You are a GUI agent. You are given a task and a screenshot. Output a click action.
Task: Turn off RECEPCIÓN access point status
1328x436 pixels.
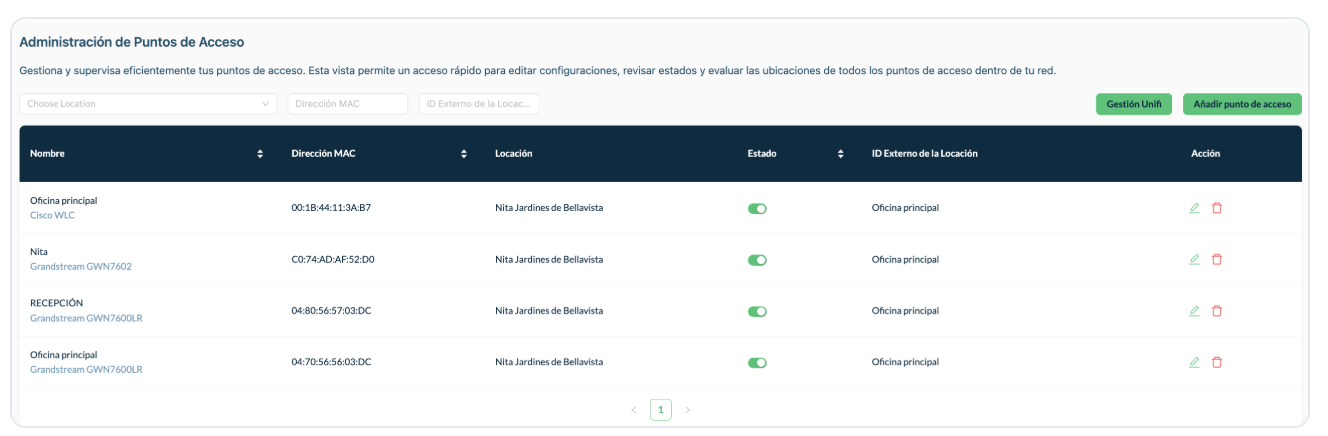[x=757, y=311]
